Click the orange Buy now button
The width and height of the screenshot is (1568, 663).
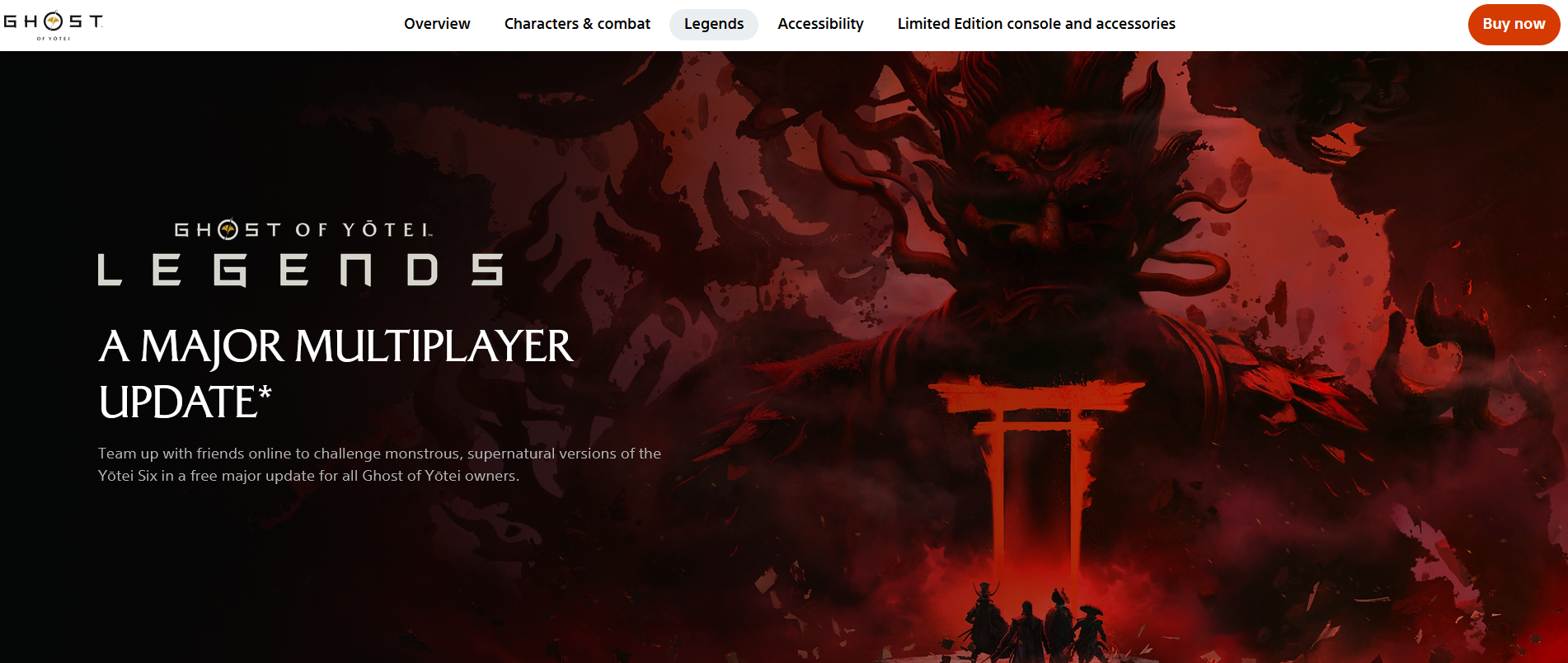point(1514,24)
